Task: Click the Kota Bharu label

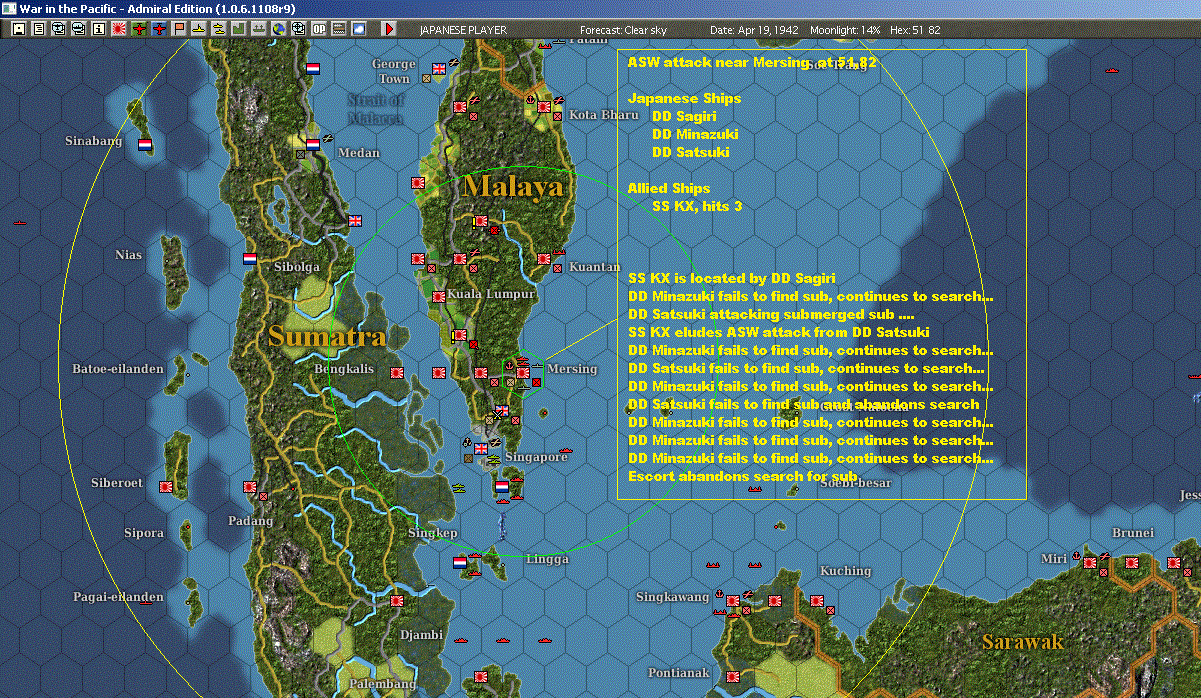Action: tap(603, 115)
